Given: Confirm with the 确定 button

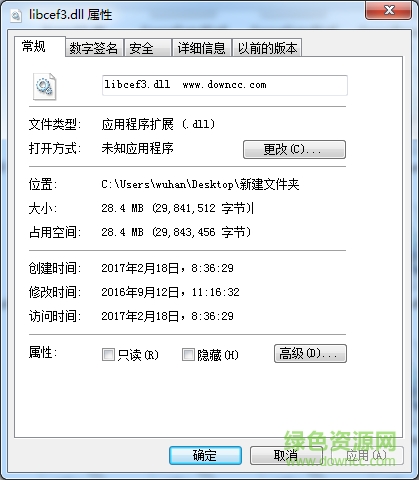Looking at the screenshot, I should [x=205, y=455].
